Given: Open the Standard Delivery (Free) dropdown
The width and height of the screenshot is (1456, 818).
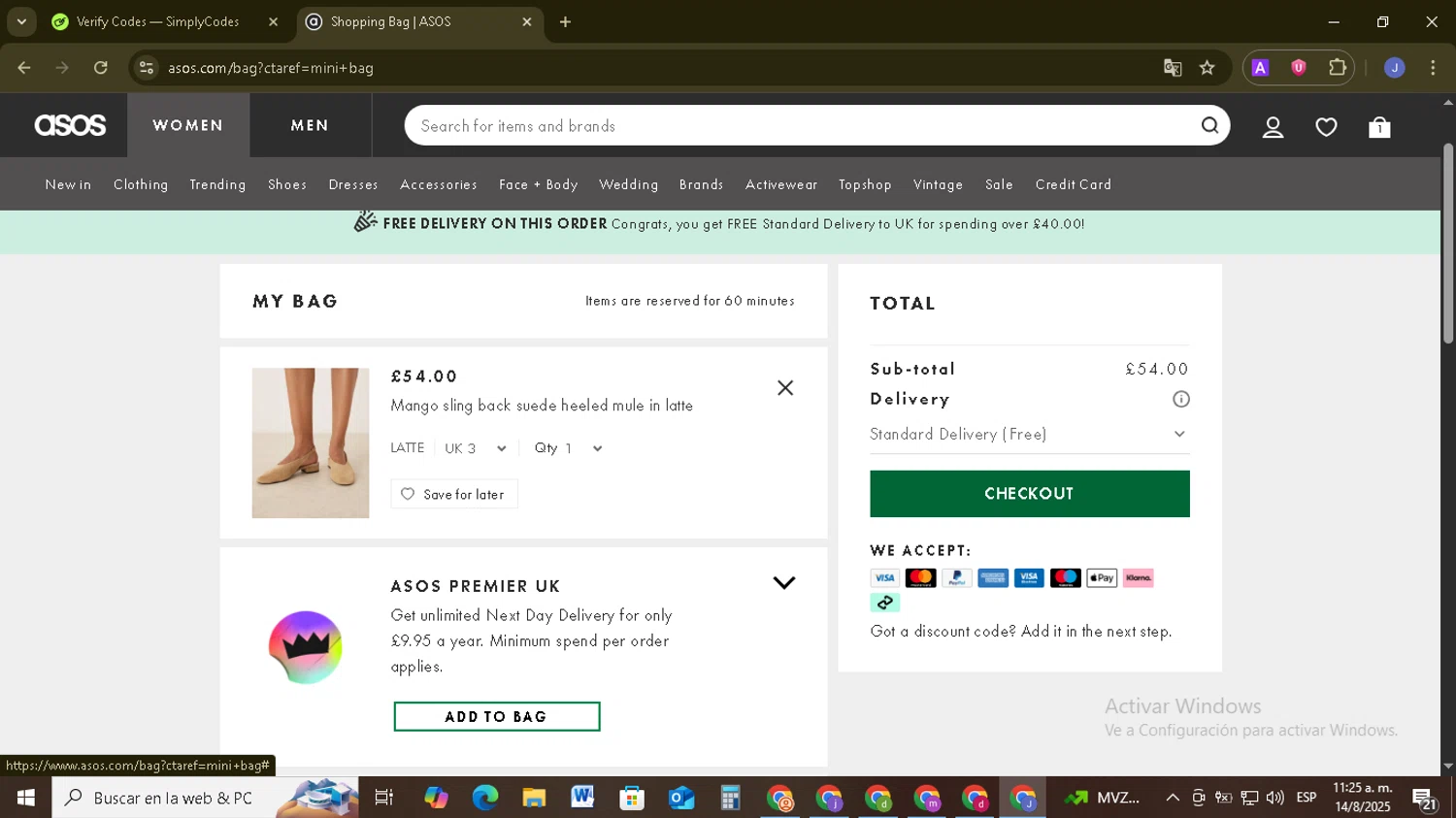Looking at the screenshot, I should pyautogui.click(x=1029, y=435).
